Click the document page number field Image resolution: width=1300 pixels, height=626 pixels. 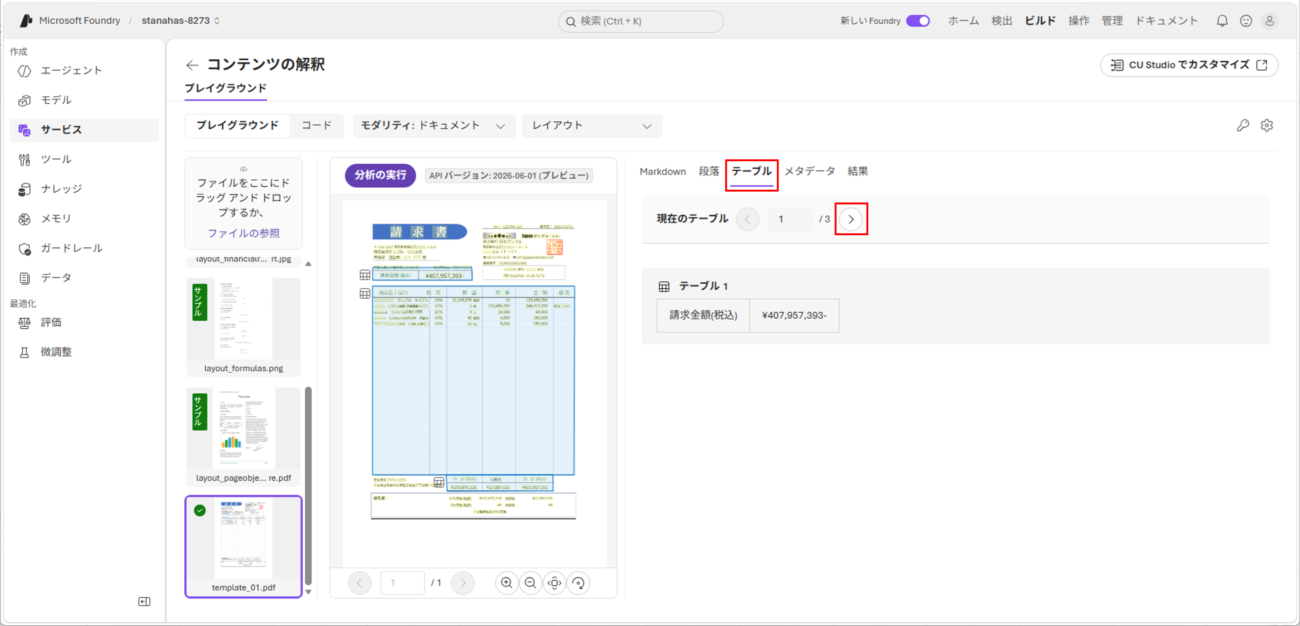point(402,583)
